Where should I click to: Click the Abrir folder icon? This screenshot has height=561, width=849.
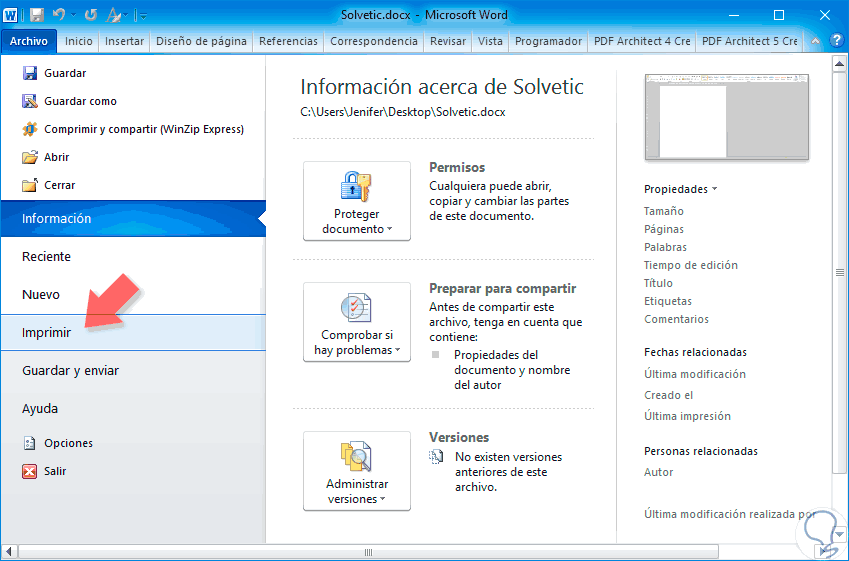[x=29, y=157]
